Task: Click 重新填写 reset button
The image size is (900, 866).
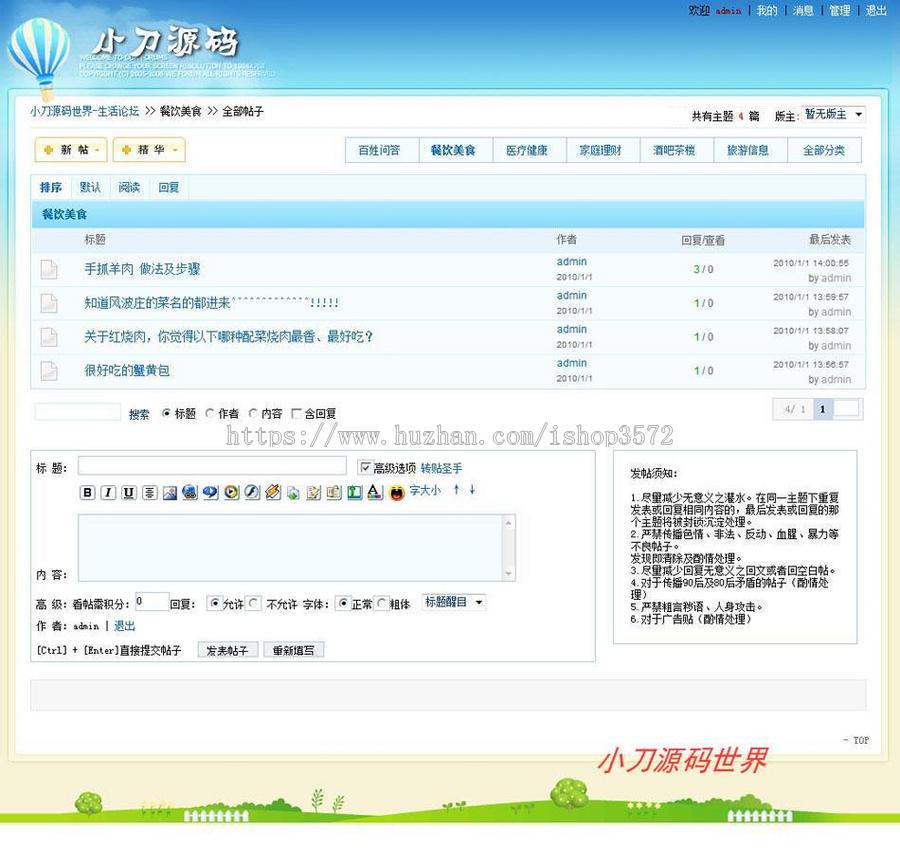Action: tap(293, 650)
